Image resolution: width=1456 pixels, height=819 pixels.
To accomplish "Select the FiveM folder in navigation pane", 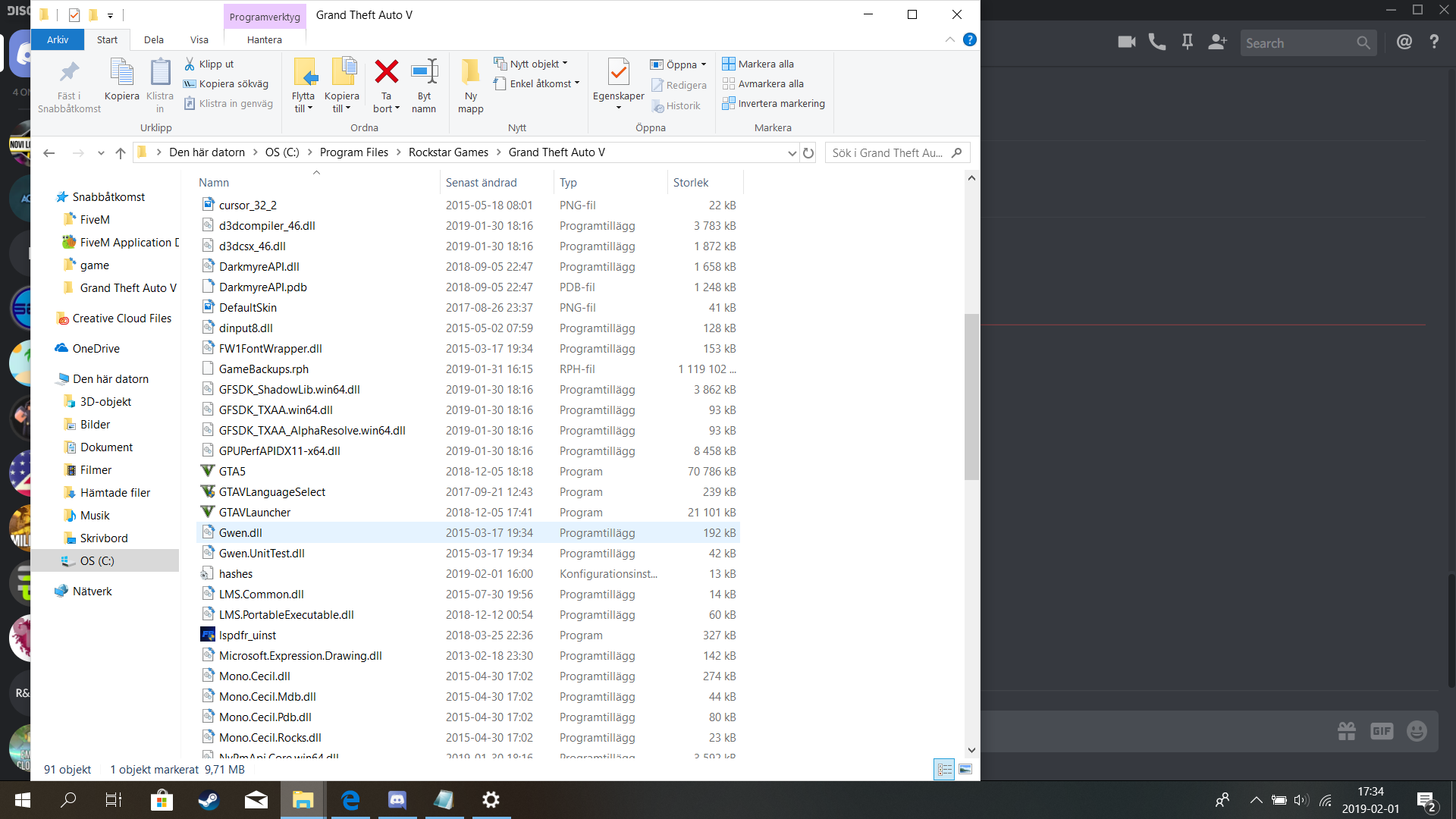I will pyautogui.click(x=95, y=220).
